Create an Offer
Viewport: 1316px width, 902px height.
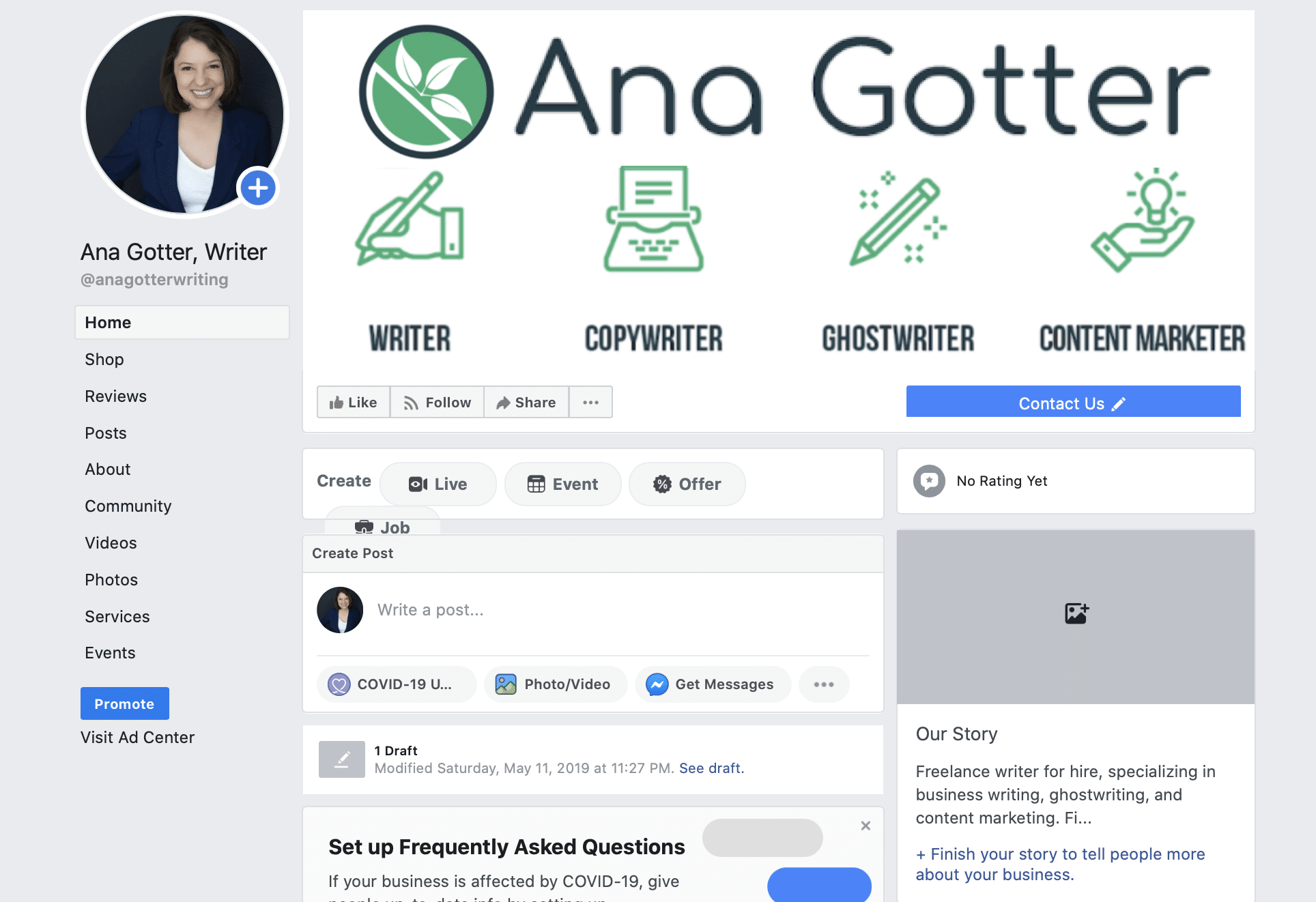click(x=687, y=484)
